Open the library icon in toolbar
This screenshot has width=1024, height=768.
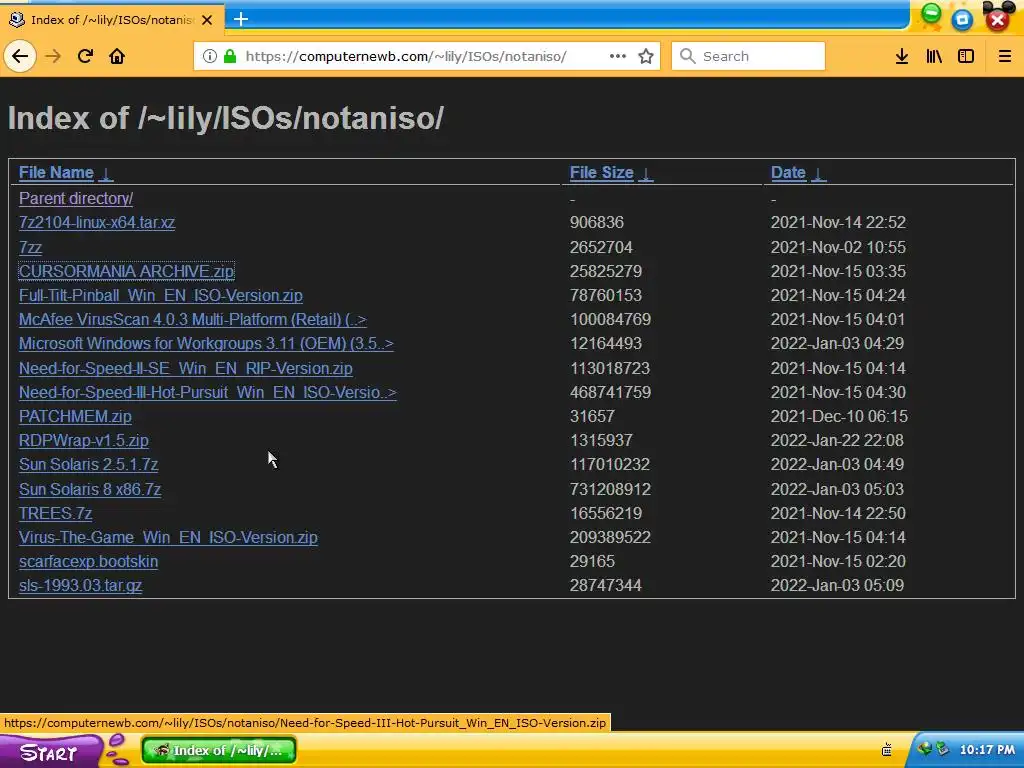[934, 56]
